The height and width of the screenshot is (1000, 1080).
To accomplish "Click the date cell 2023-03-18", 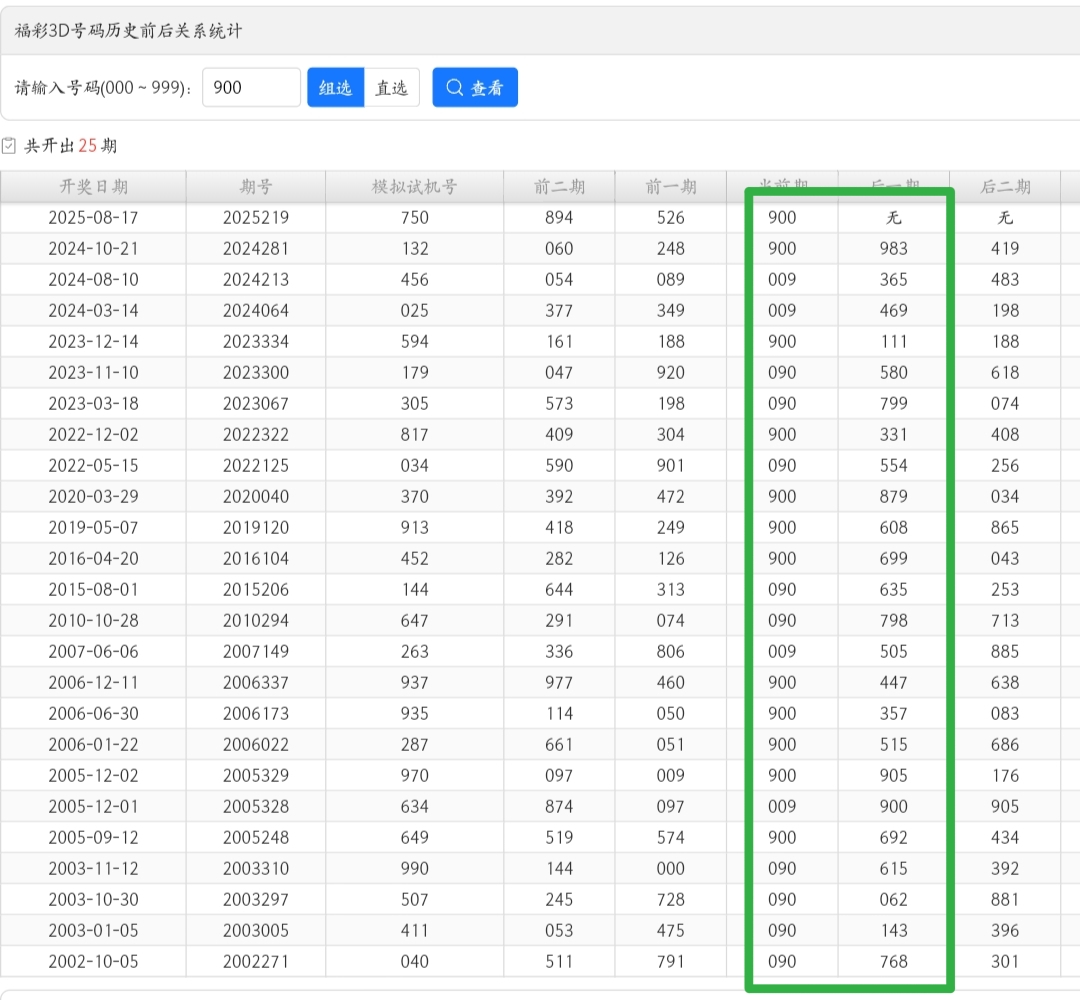I will click(94, 404).
